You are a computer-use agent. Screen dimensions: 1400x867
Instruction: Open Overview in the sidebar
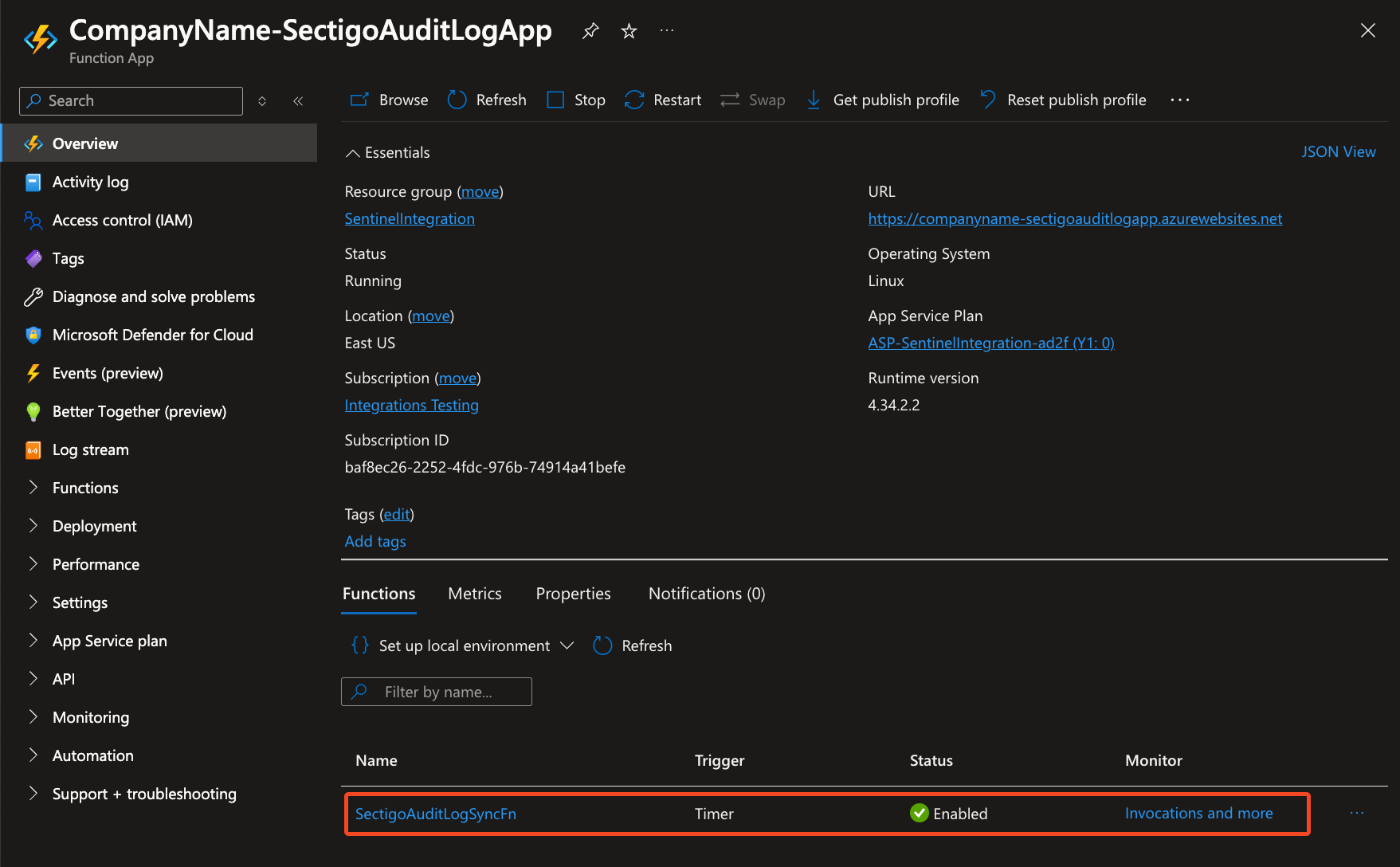(x=159, y=143)
